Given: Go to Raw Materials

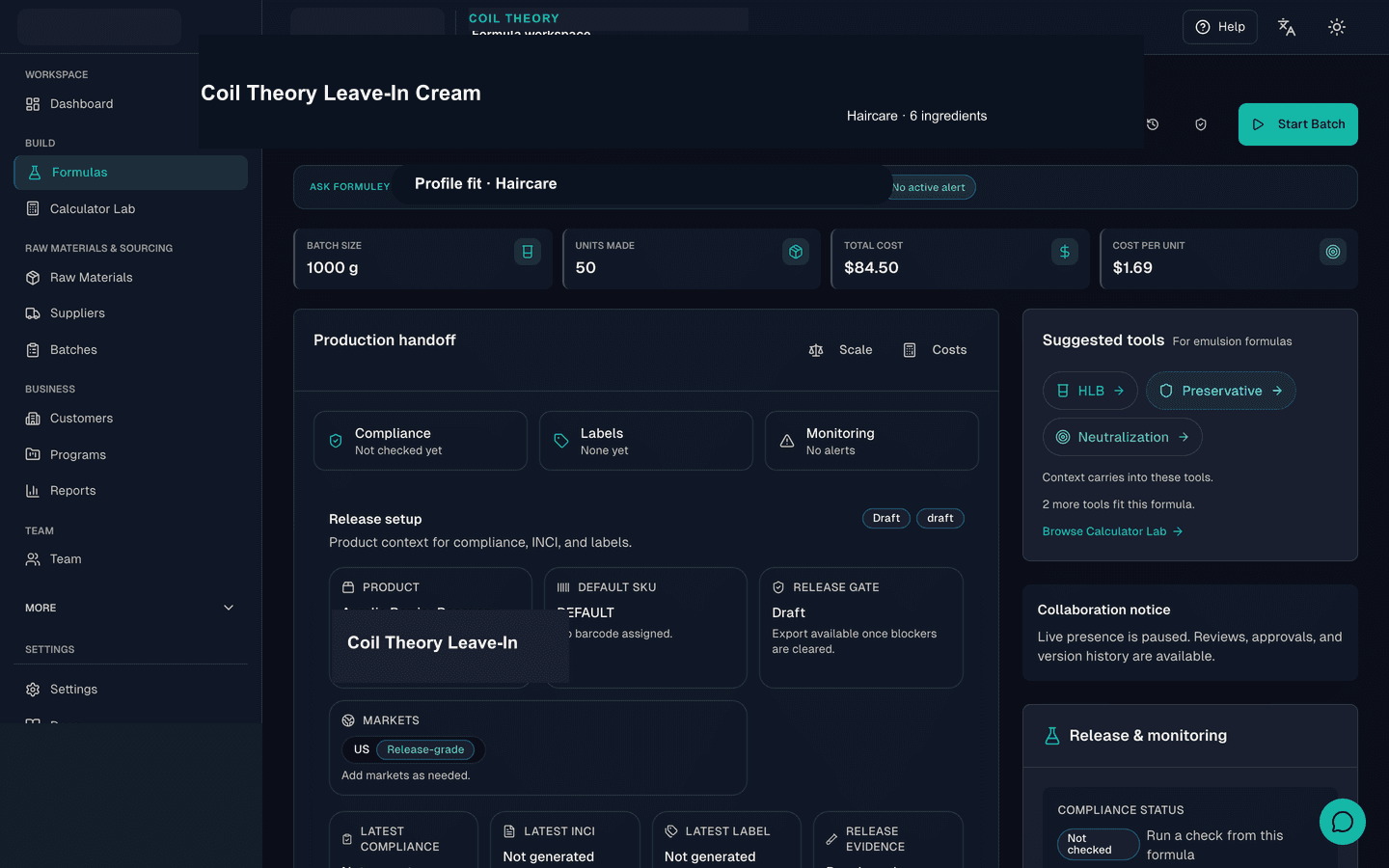Looking at the screenshot, I should [x=130, y=278].
